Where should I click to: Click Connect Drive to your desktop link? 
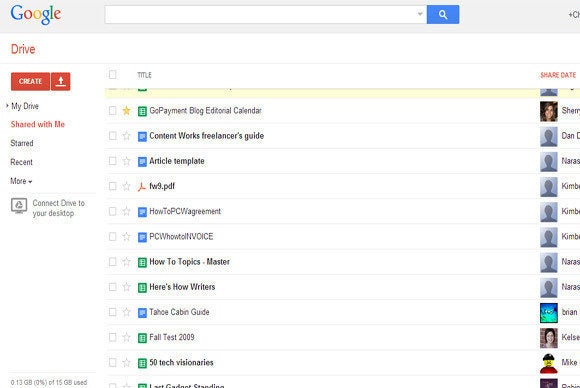pyautogui.click(x=58, y=208)
